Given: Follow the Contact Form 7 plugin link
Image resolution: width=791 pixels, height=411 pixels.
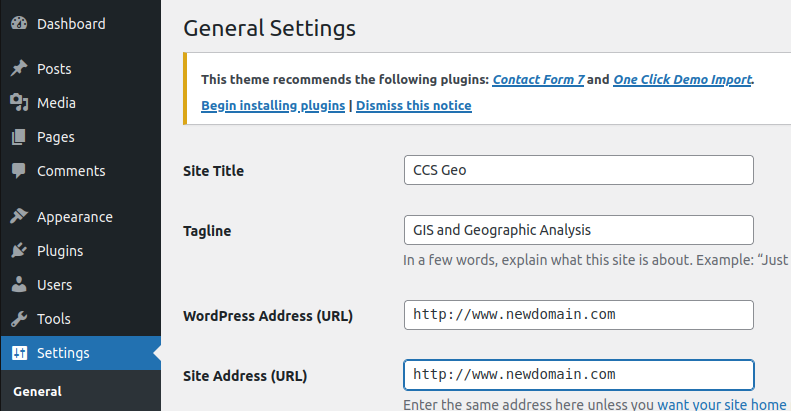Looking at the screenshot, I should [538, 80].
